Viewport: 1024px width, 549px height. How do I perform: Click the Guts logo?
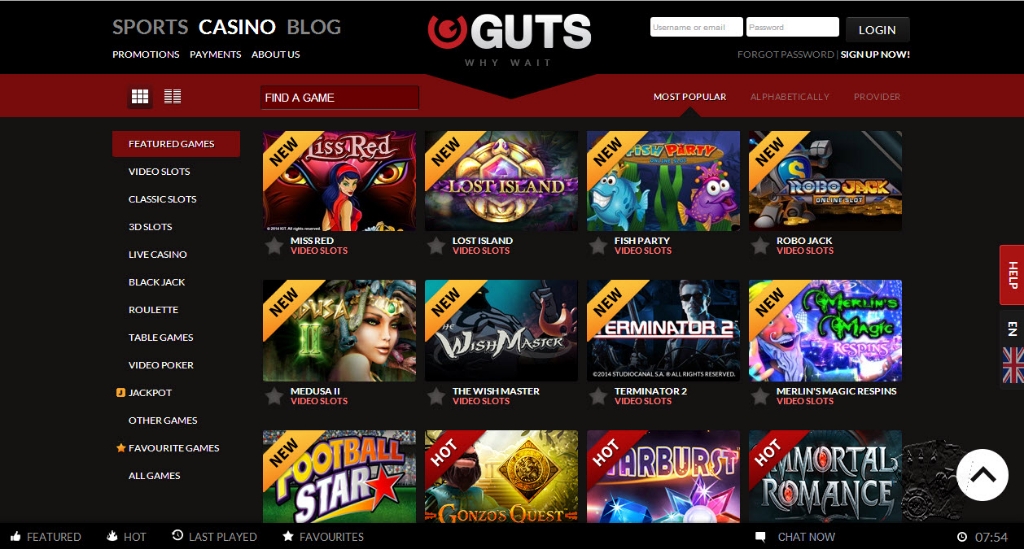510,33
